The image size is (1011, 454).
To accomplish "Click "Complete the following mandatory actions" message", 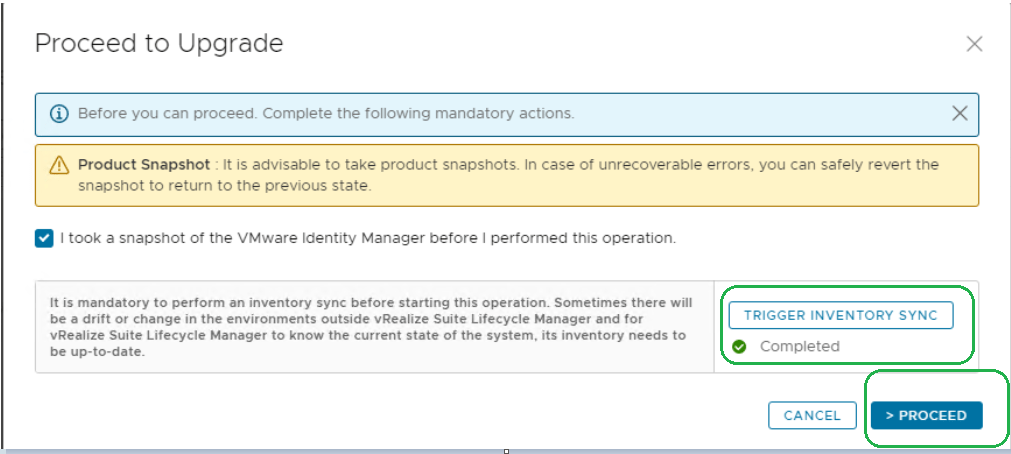I will [x=418, y=114].
